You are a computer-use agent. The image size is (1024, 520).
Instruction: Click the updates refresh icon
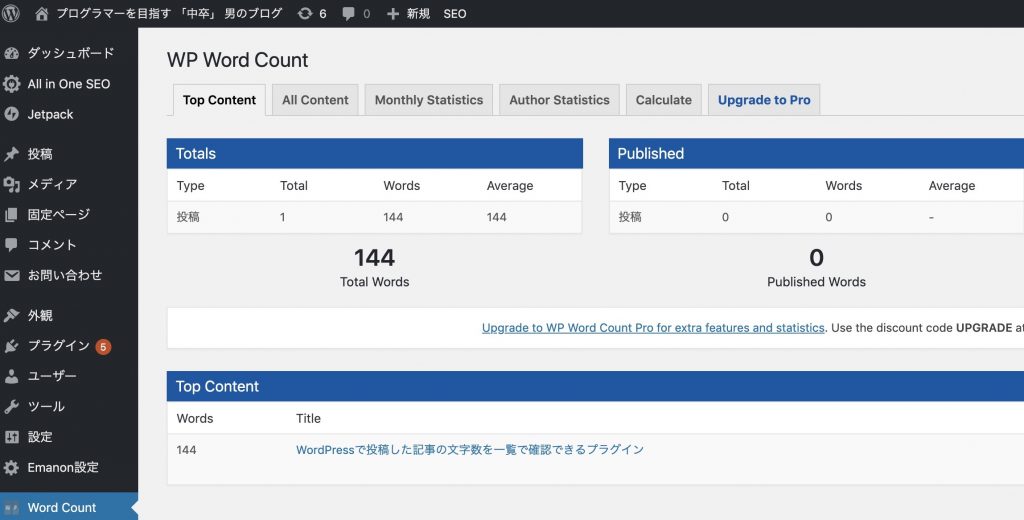(304, 14)
